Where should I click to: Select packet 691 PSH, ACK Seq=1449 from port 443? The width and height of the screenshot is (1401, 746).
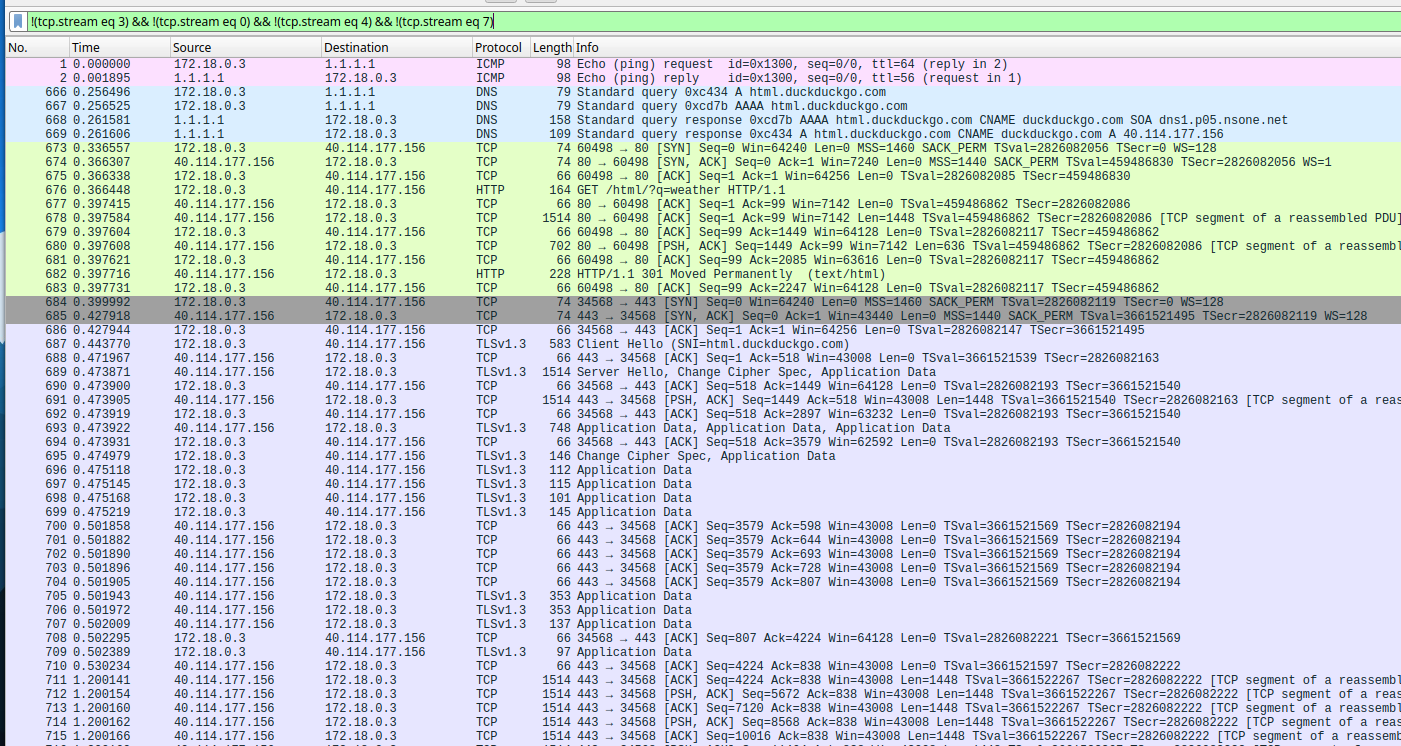[703, 400]
